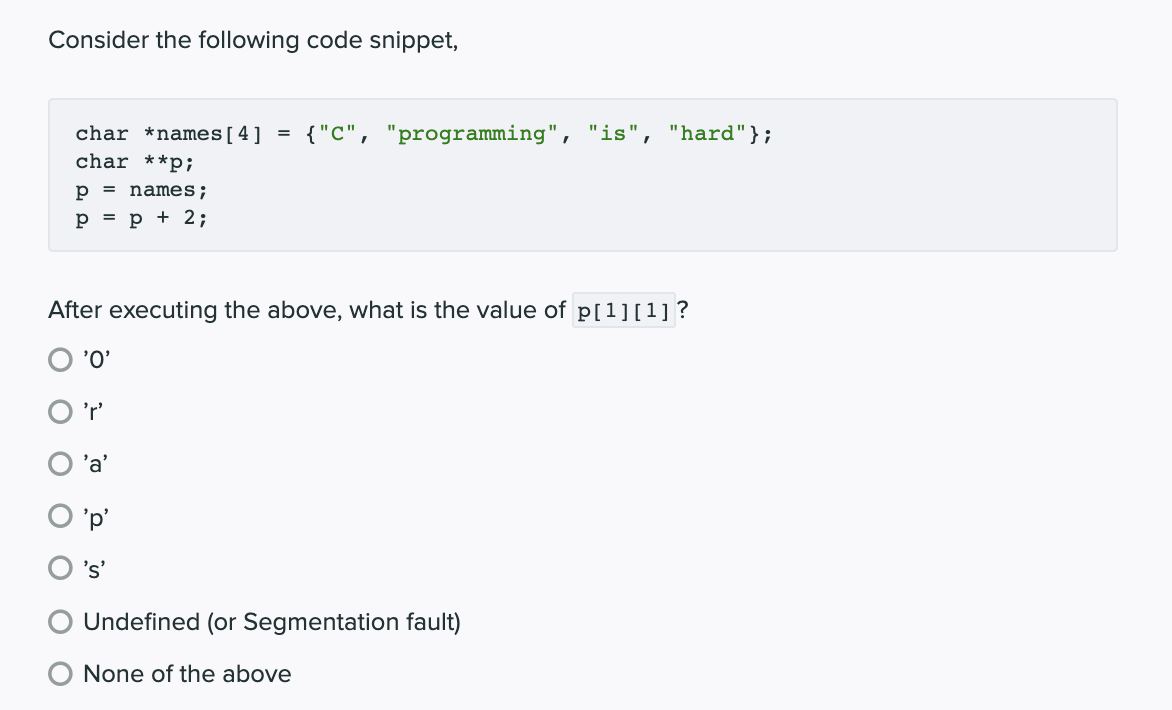The height and width of the screenshot is (710, 1172).
Task: Click the 'char **p;' code line
Action: [x=135, y=162]
